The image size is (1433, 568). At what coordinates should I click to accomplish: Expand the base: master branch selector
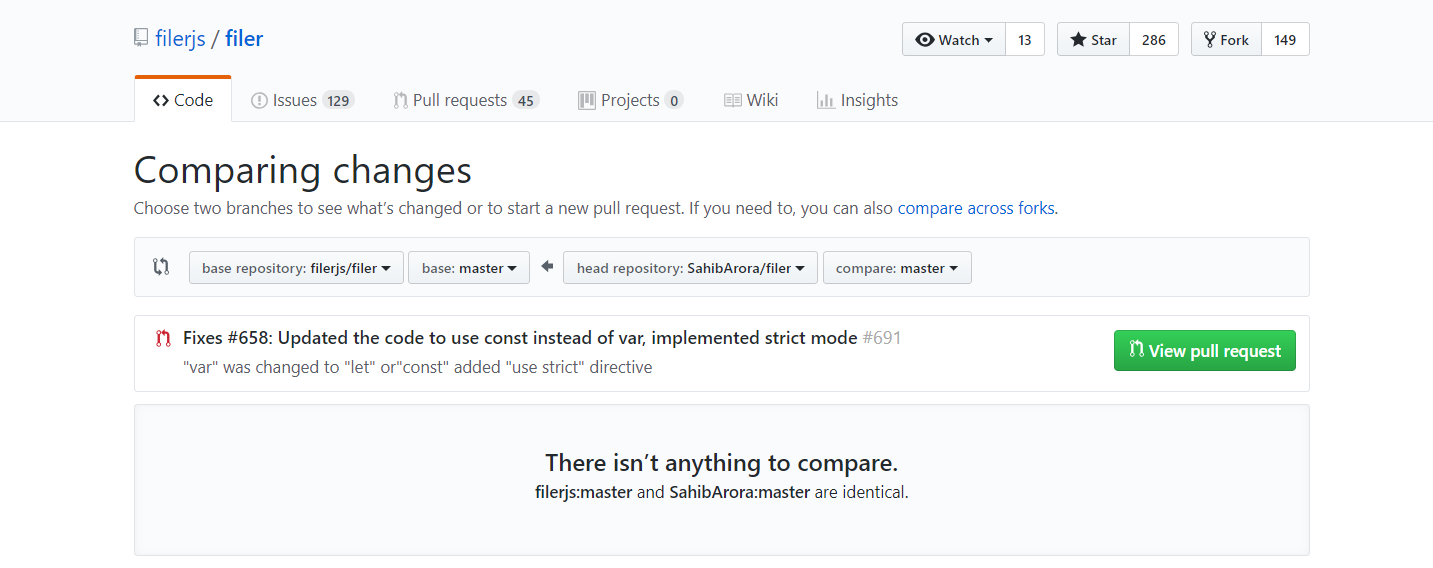click(x=469, y=268)
